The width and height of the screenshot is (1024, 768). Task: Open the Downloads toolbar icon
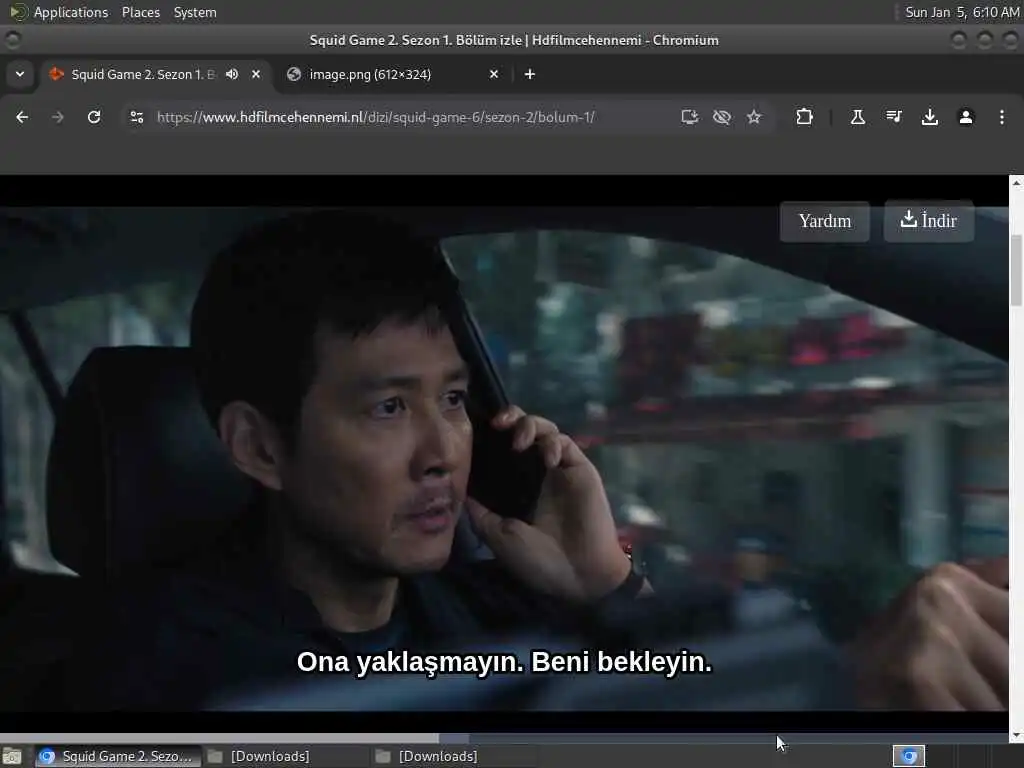(930, 117)
